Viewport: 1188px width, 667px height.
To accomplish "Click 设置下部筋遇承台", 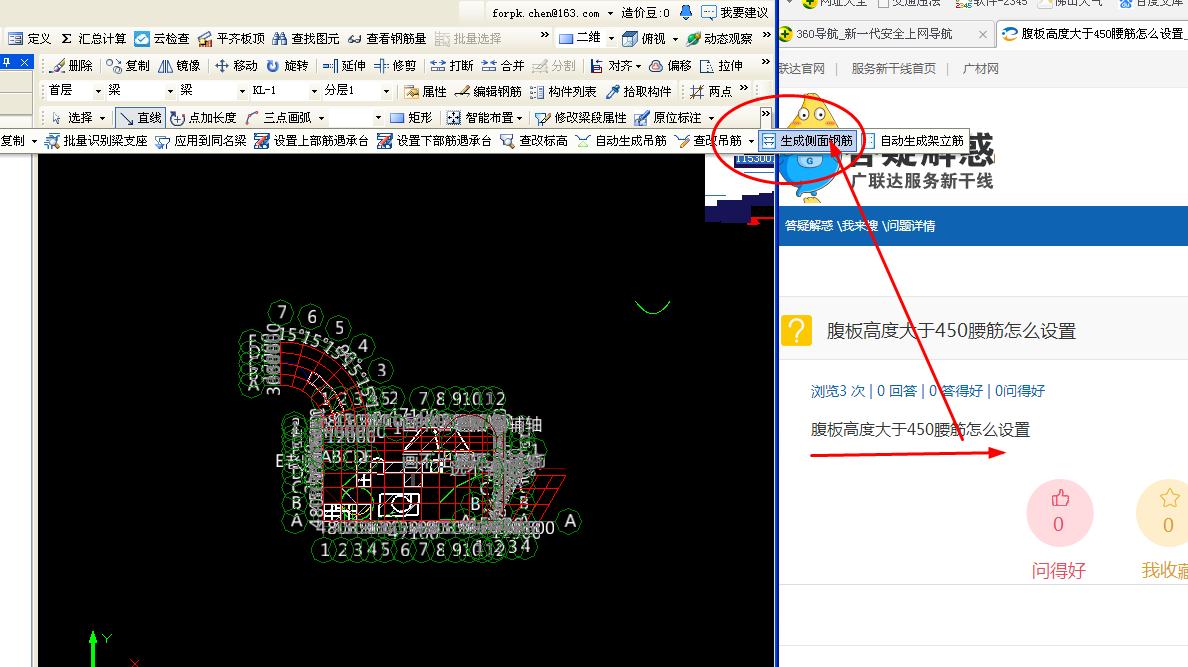I will (434, 140).
